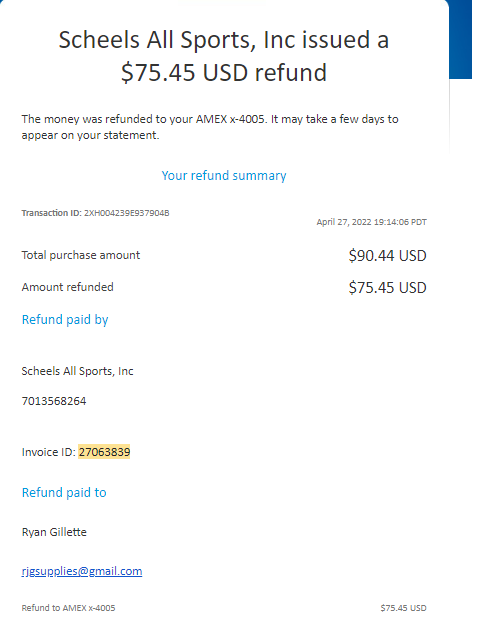Viewport: 487px width, 630px height.
Task: Click the $90.44 USD total purchase amount
Action: (x=387, y=256)
